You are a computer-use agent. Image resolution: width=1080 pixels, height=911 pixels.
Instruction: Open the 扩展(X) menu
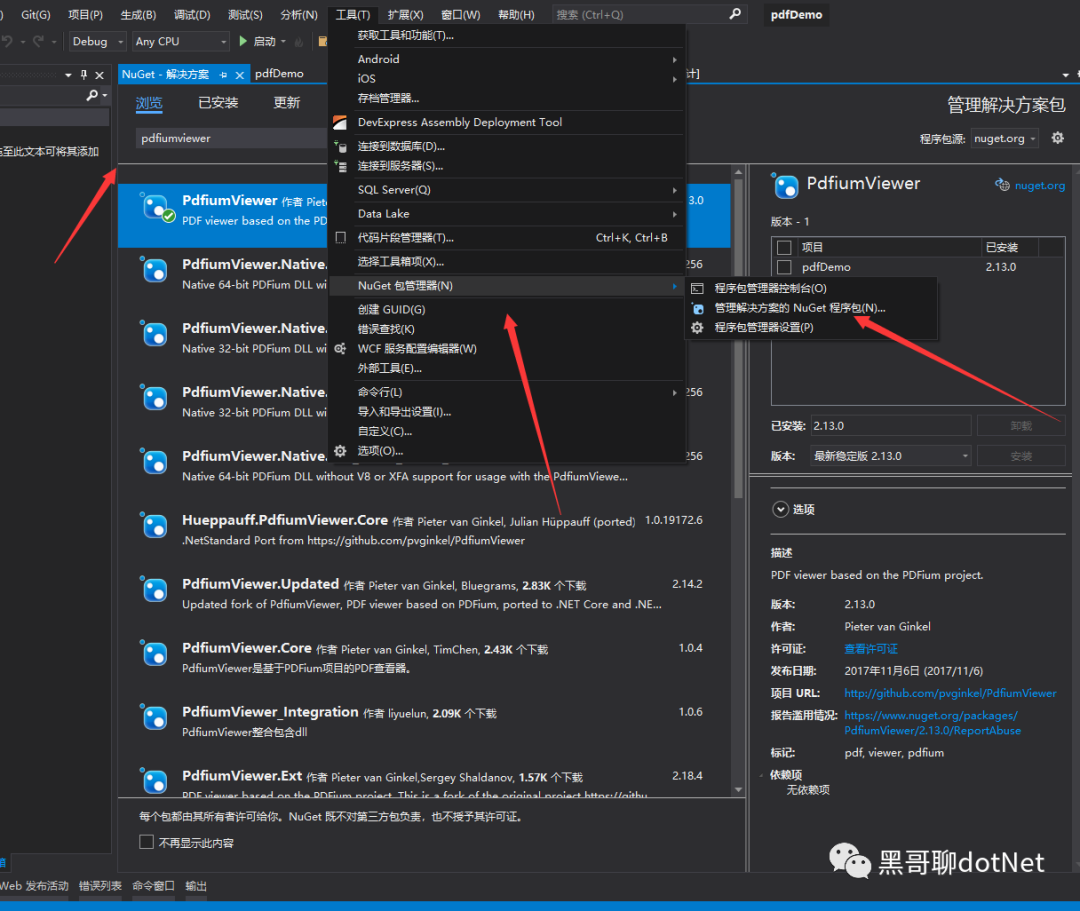(405, 14)
